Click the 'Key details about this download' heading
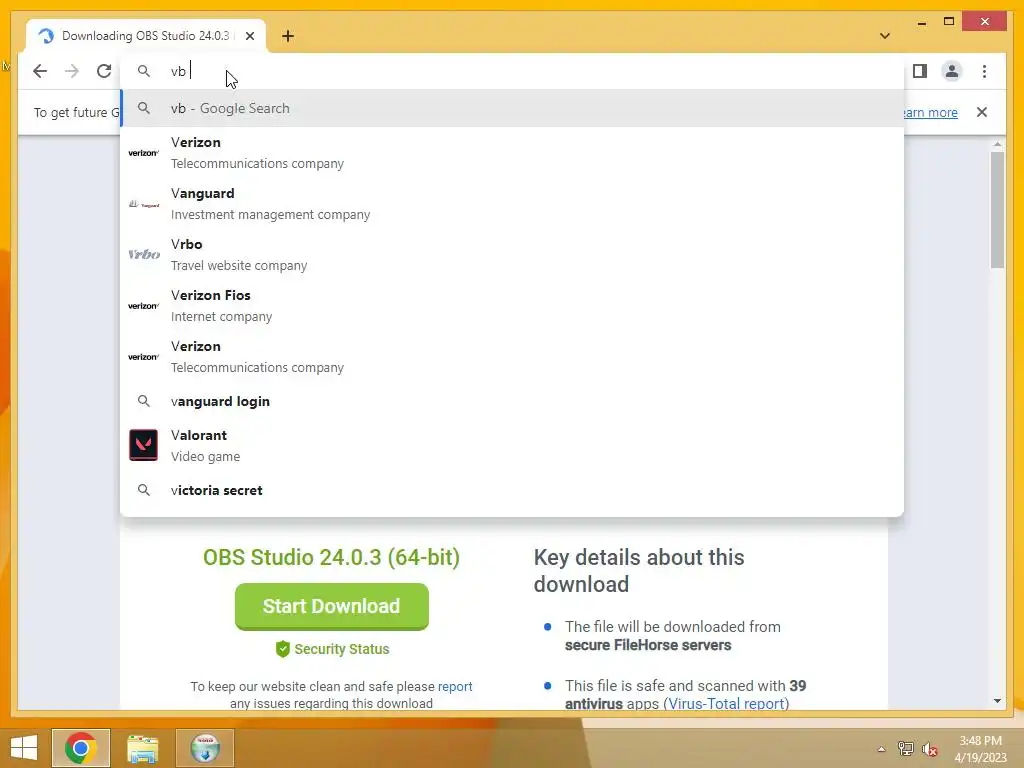Viewport: 1024px width, 768px height. coord(639,571)
